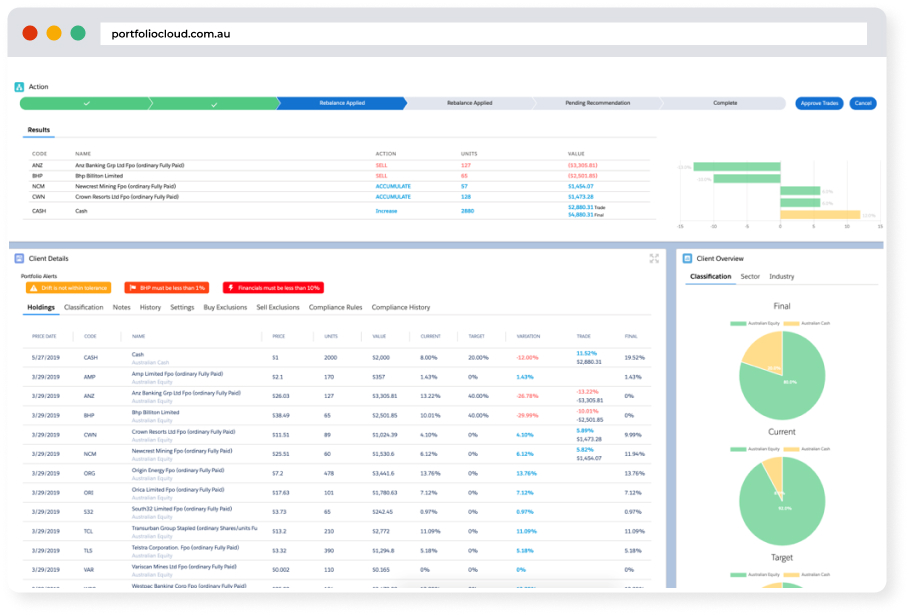Screen dimensions: 909x615
Task: Click the PRICE column header in Holdings
Action: click(278, 336)
